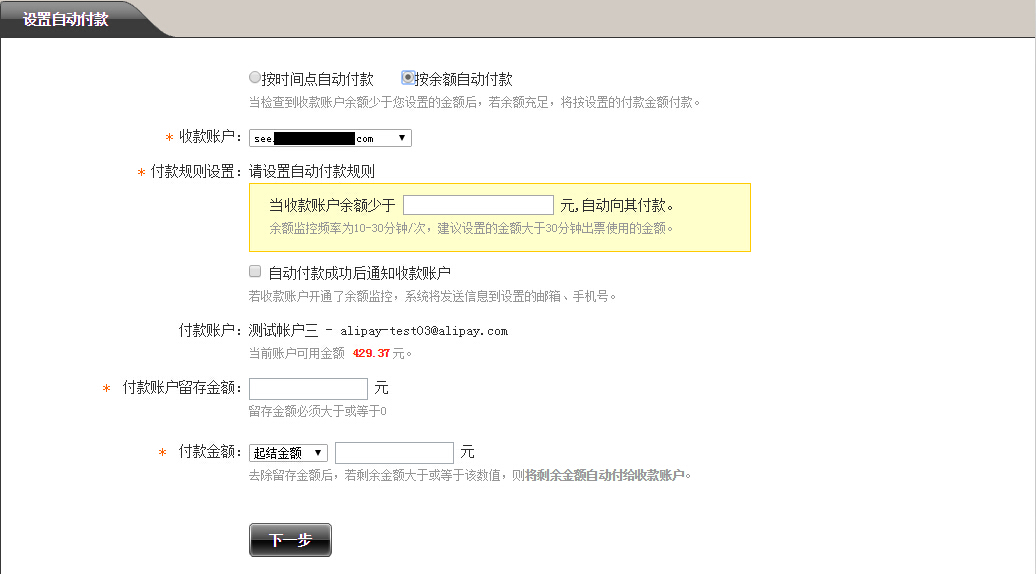Viewport: 1036px width, 574px height.
Task: Click the 请设置自动付款规则 heading text
Action: [312, 172]
